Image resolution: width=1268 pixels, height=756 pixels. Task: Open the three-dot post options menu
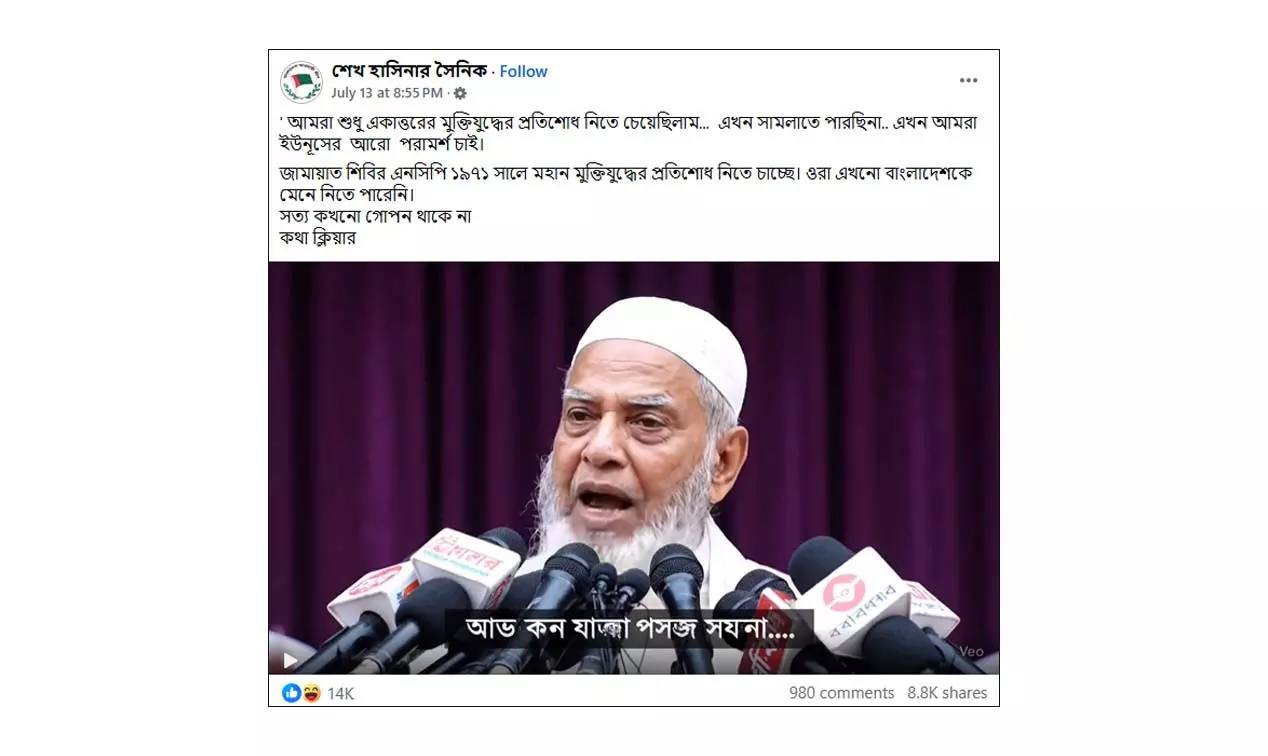click(968, 80)
